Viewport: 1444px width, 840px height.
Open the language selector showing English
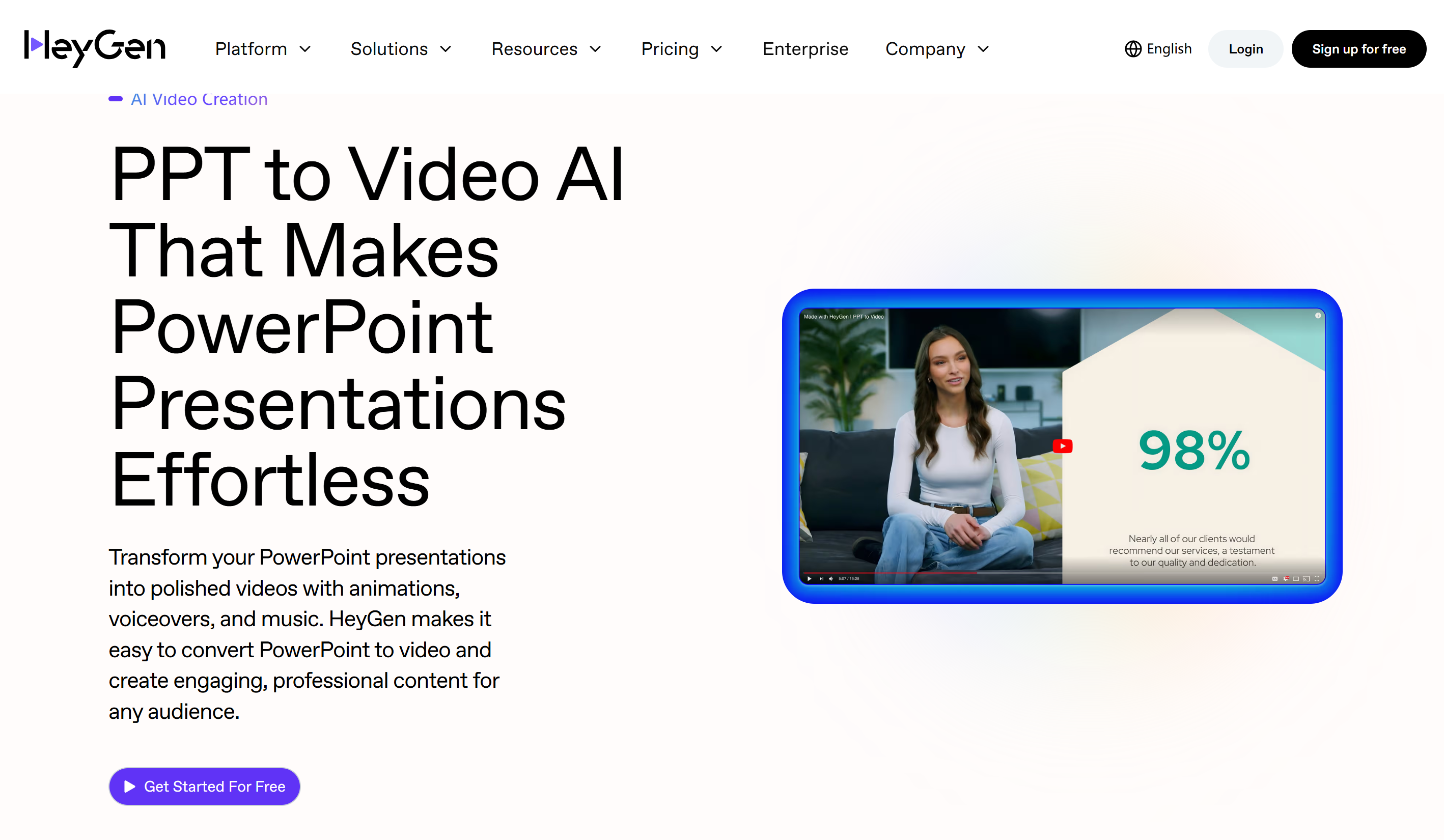1158,49
